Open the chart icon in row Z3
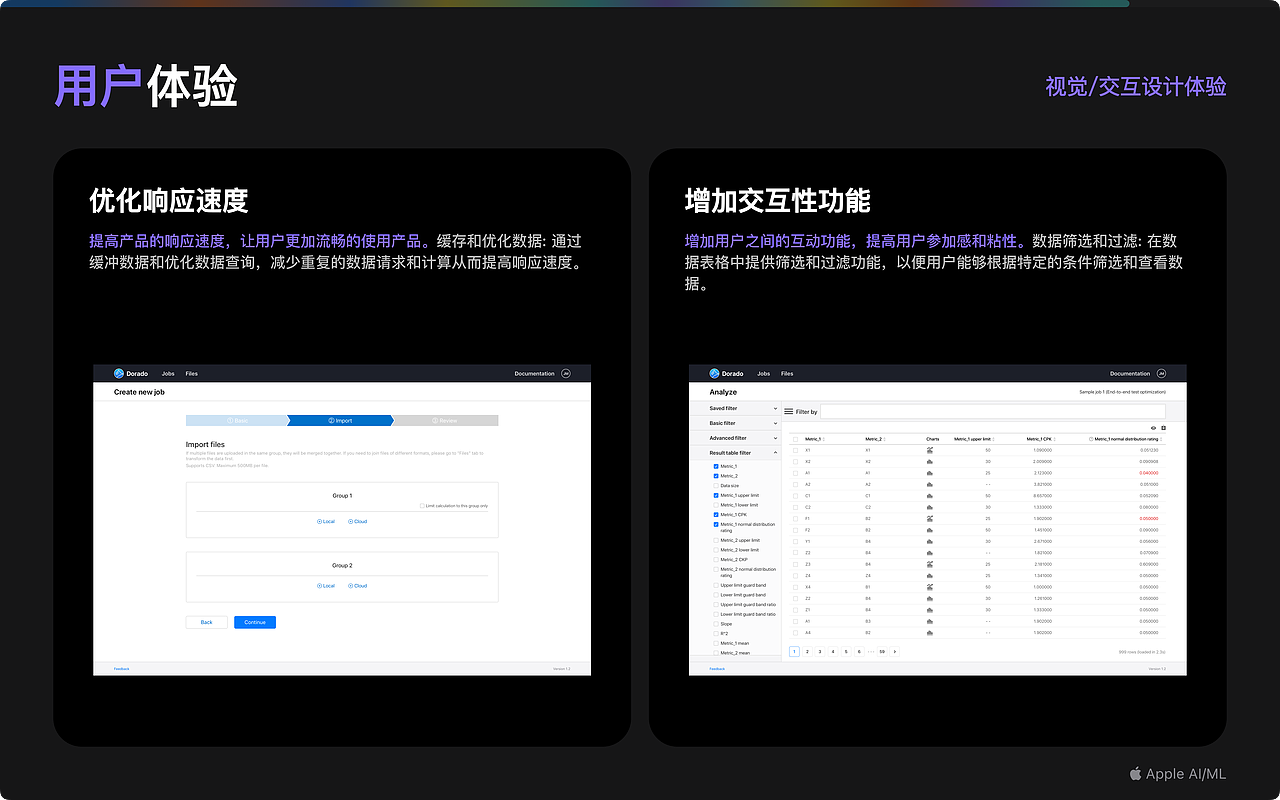This screenshot has width=1280, height=800. click(x=930, y=564)
